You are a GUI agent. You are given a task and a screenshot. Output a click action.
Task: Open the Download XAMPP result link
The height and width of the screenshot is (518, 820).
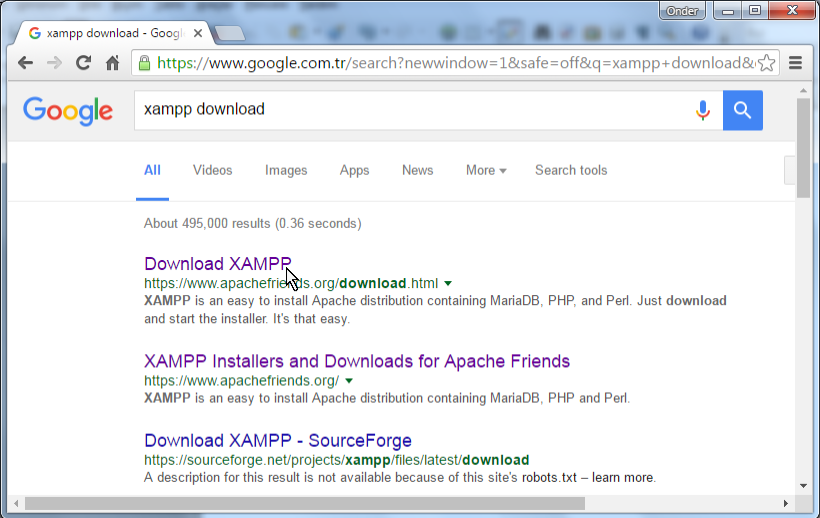click(218, 264)
